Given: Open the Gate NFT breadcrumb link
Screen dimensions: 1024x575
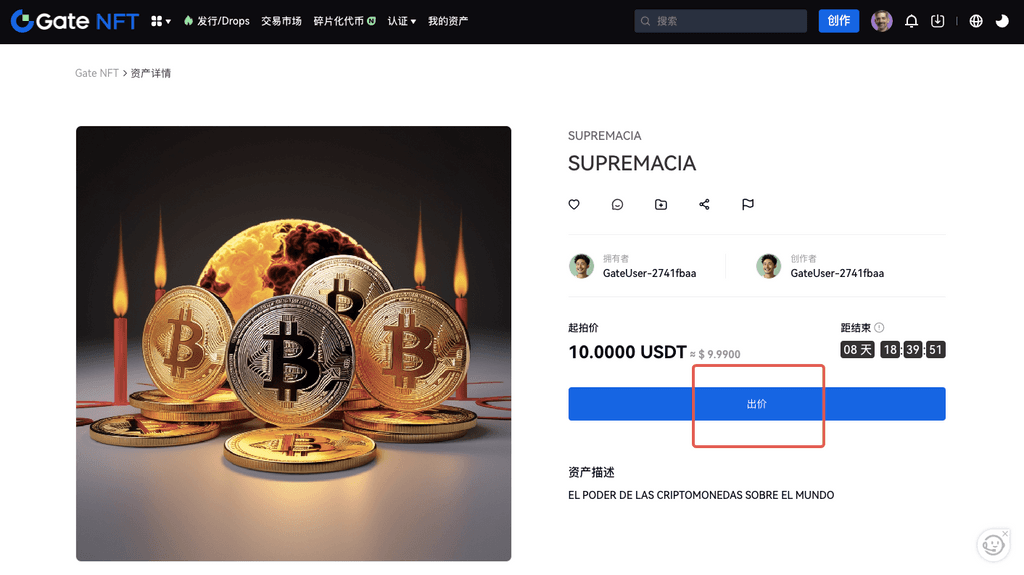Looking at the screenshot, I should 97,73.
